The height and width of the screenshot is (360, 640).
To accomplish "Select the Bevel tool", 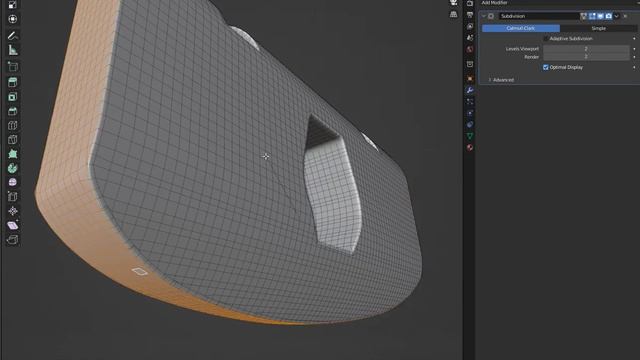I will 13,111.
